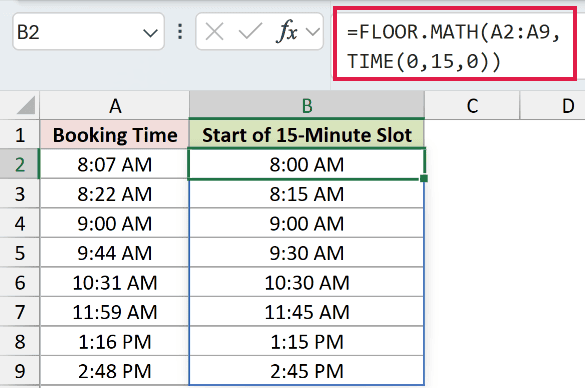Expand the Name Box dropdown arrow

pyautogui.click(x=150, y=34)
